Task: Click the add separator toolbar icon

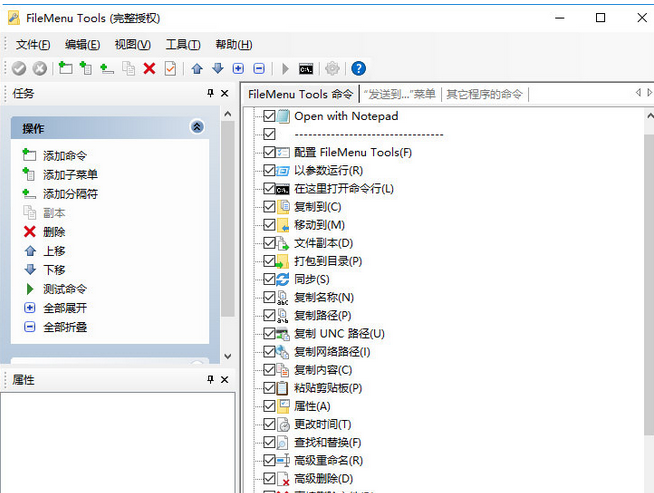Action: (x=107, y=68)
